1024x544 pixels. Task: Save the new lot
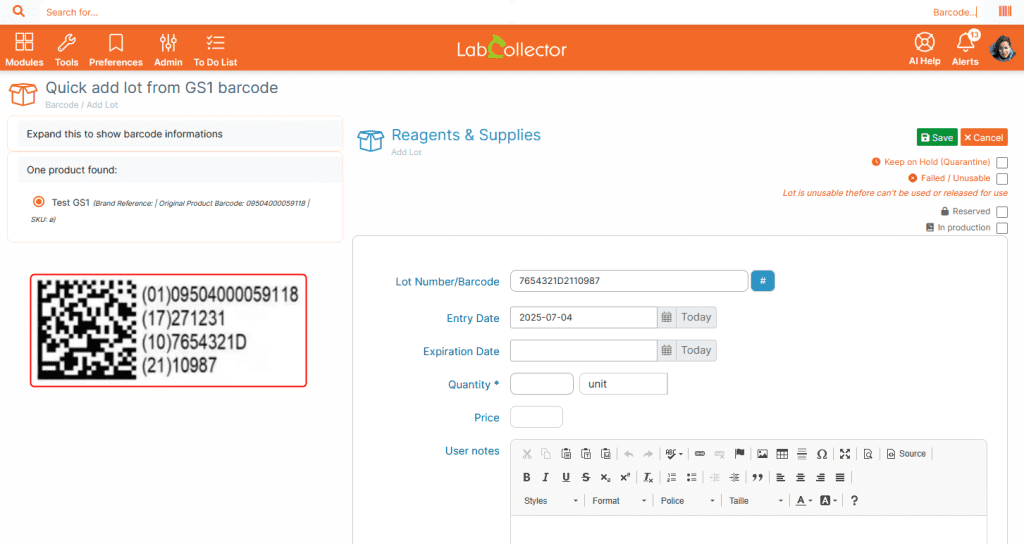point(937,137)
